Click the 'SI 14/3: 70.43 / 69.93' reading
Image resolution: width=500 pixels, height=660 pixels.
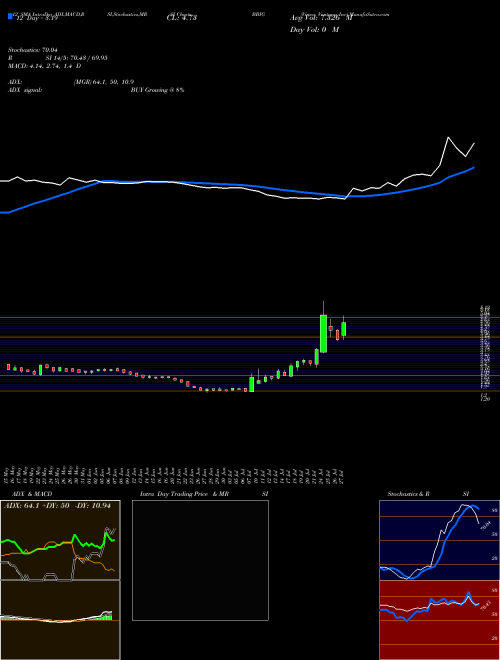(x=77, y=58)
